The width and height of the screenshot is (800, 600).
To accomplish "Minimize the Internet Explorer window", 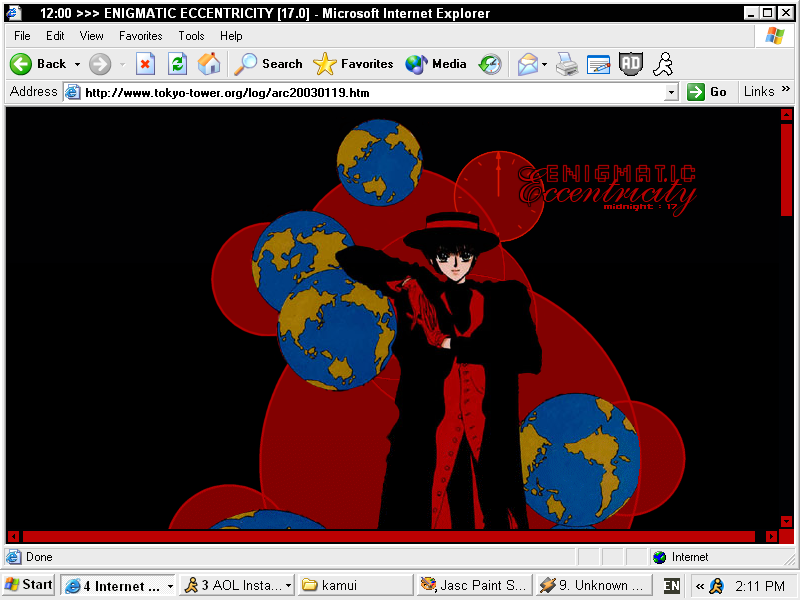I will point(751,13).
